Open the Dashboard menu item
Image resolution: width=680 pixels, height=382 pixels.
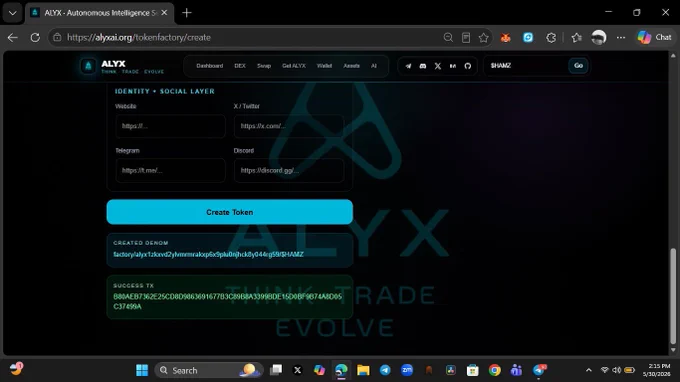pyautogui.click(x=209, y=66)
